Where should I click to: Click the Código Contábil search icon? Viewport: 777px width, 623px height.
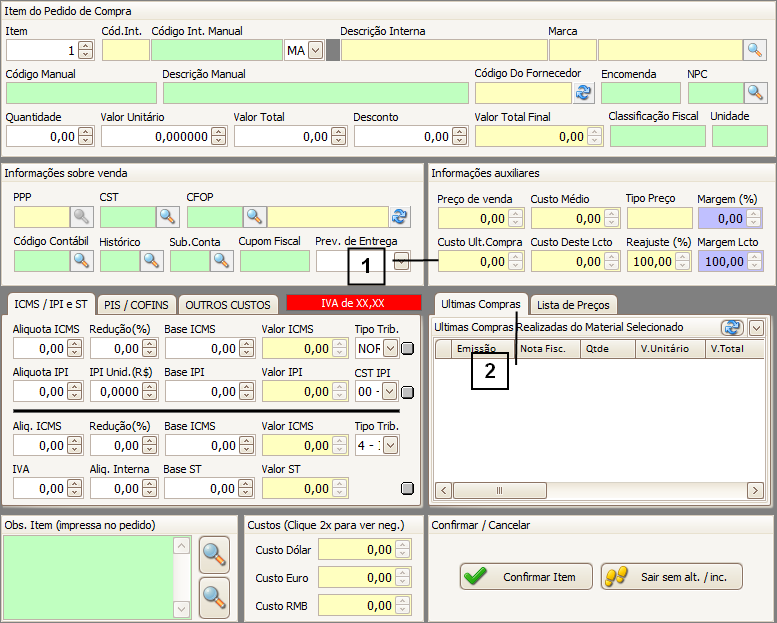pos(81,261)
